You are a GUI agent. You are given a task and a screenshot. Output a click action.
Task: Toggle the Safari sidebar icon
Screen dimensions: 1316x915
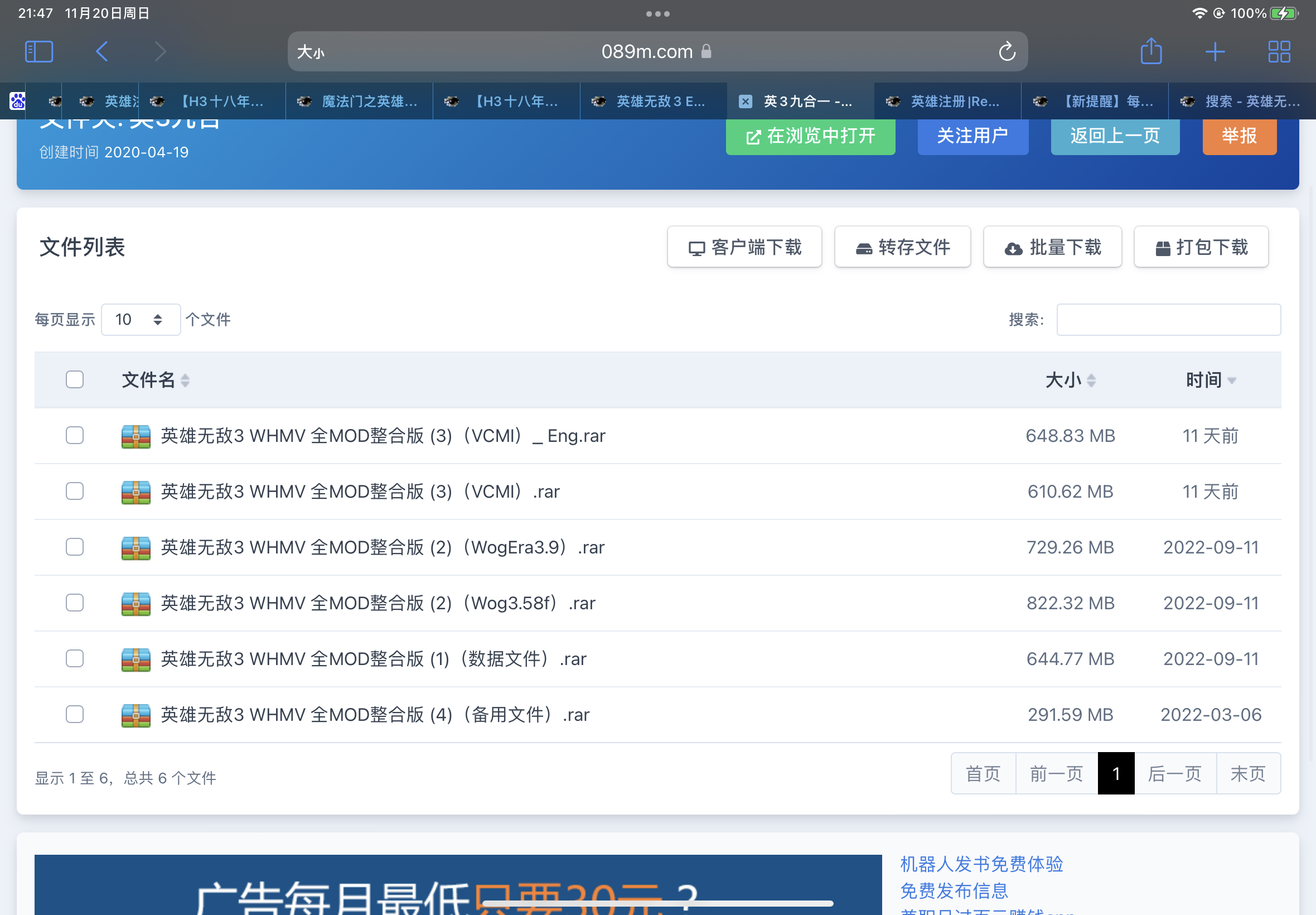point(39,51)
